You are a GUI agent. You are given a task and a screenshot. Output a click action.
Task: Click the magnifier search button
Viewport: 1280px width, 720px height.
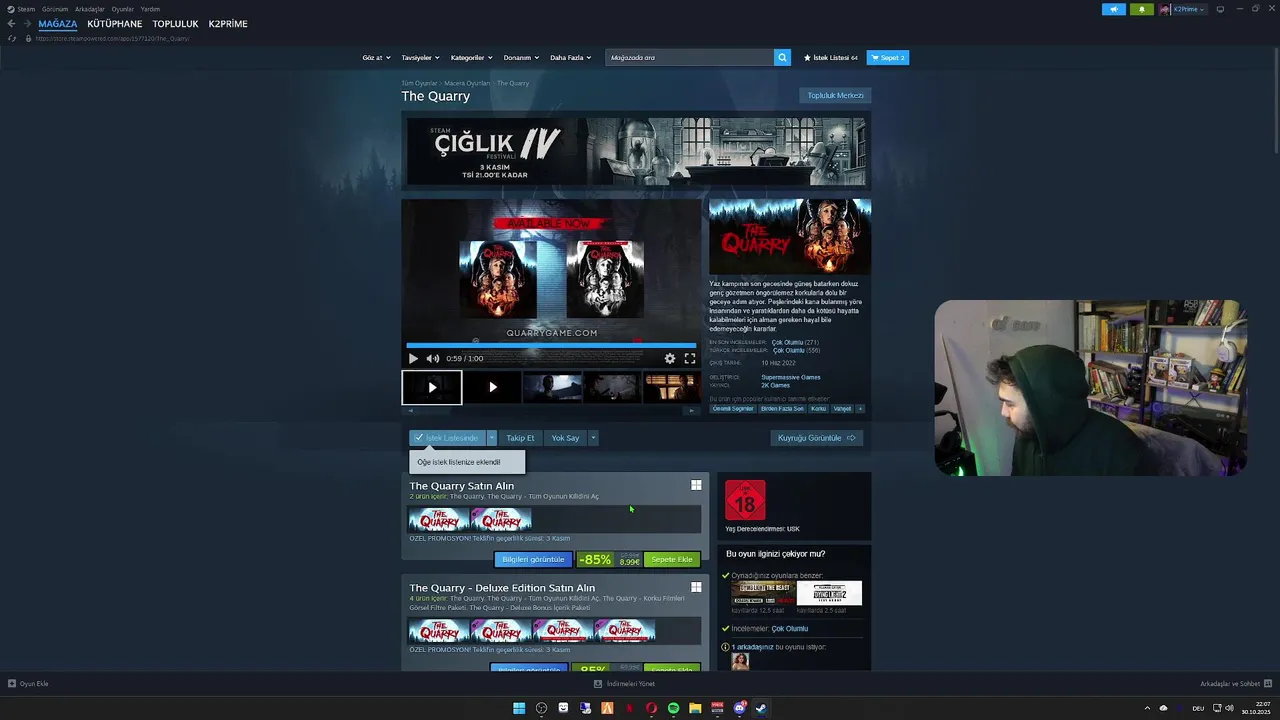[x=782, y=57]
